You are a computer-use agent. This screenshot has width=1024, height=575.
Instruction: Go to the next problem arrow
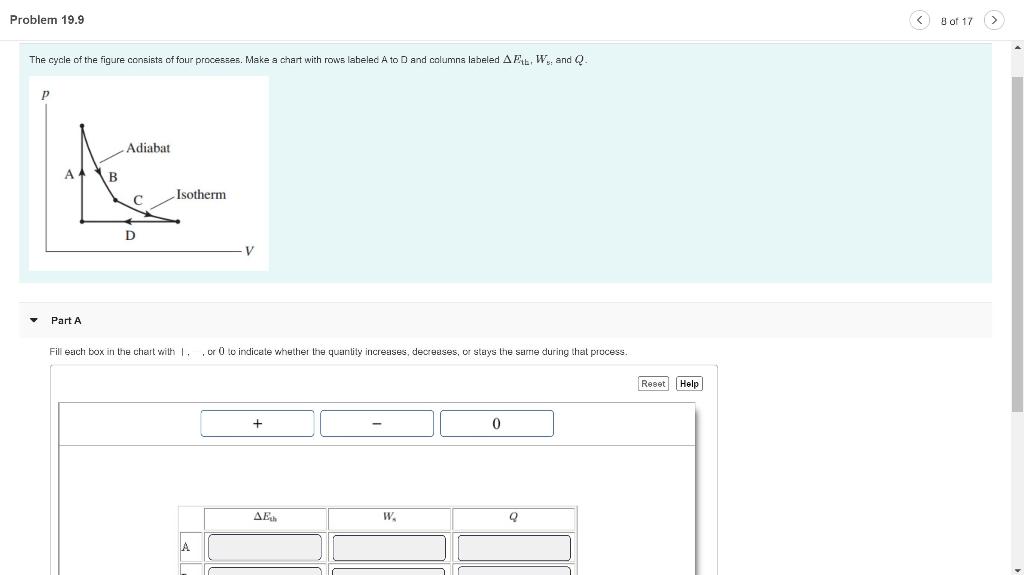click(x=994, y=20)
